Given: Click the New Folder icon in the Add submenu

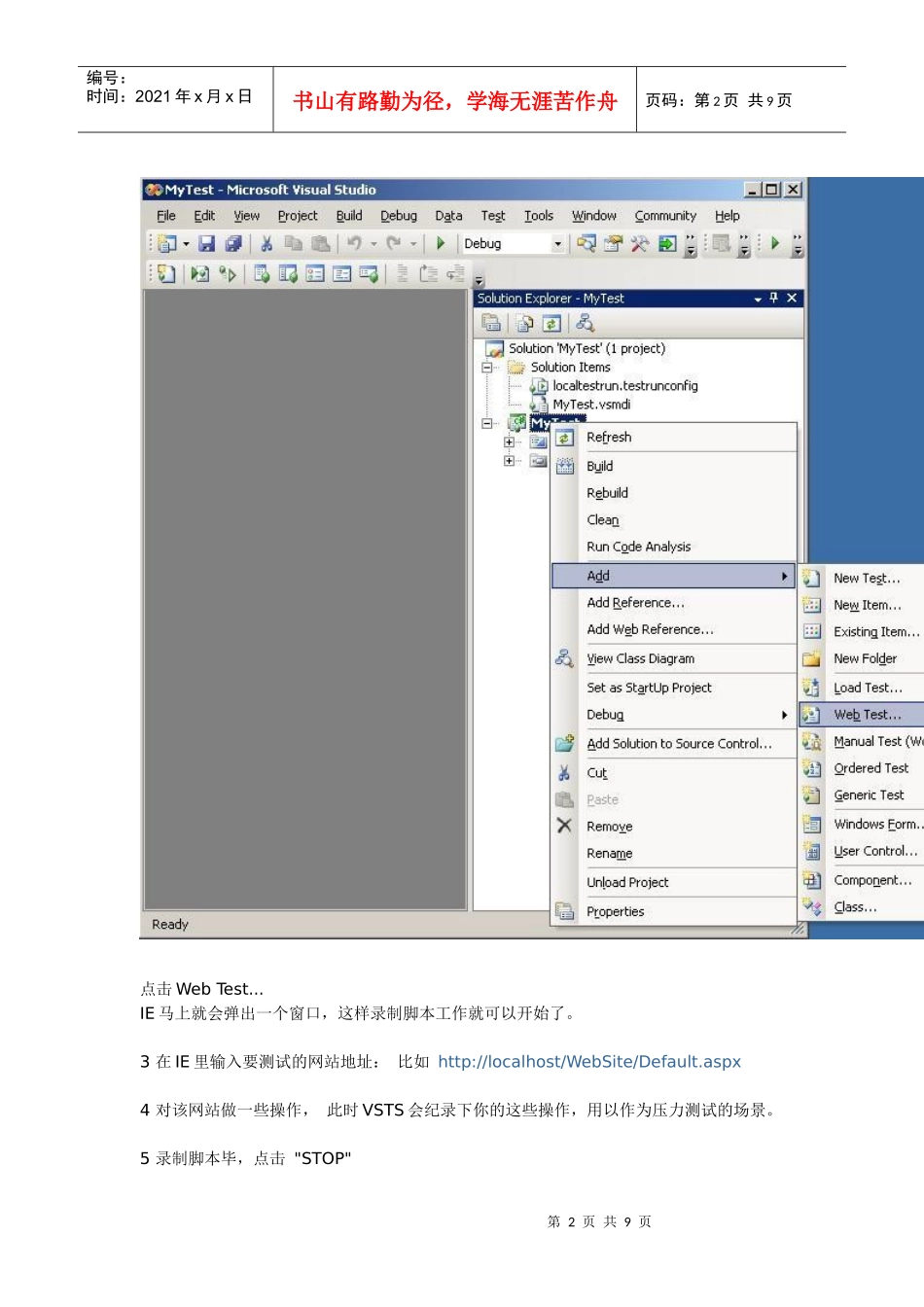Looking at the screenshot, I should (x=811, y=658).
